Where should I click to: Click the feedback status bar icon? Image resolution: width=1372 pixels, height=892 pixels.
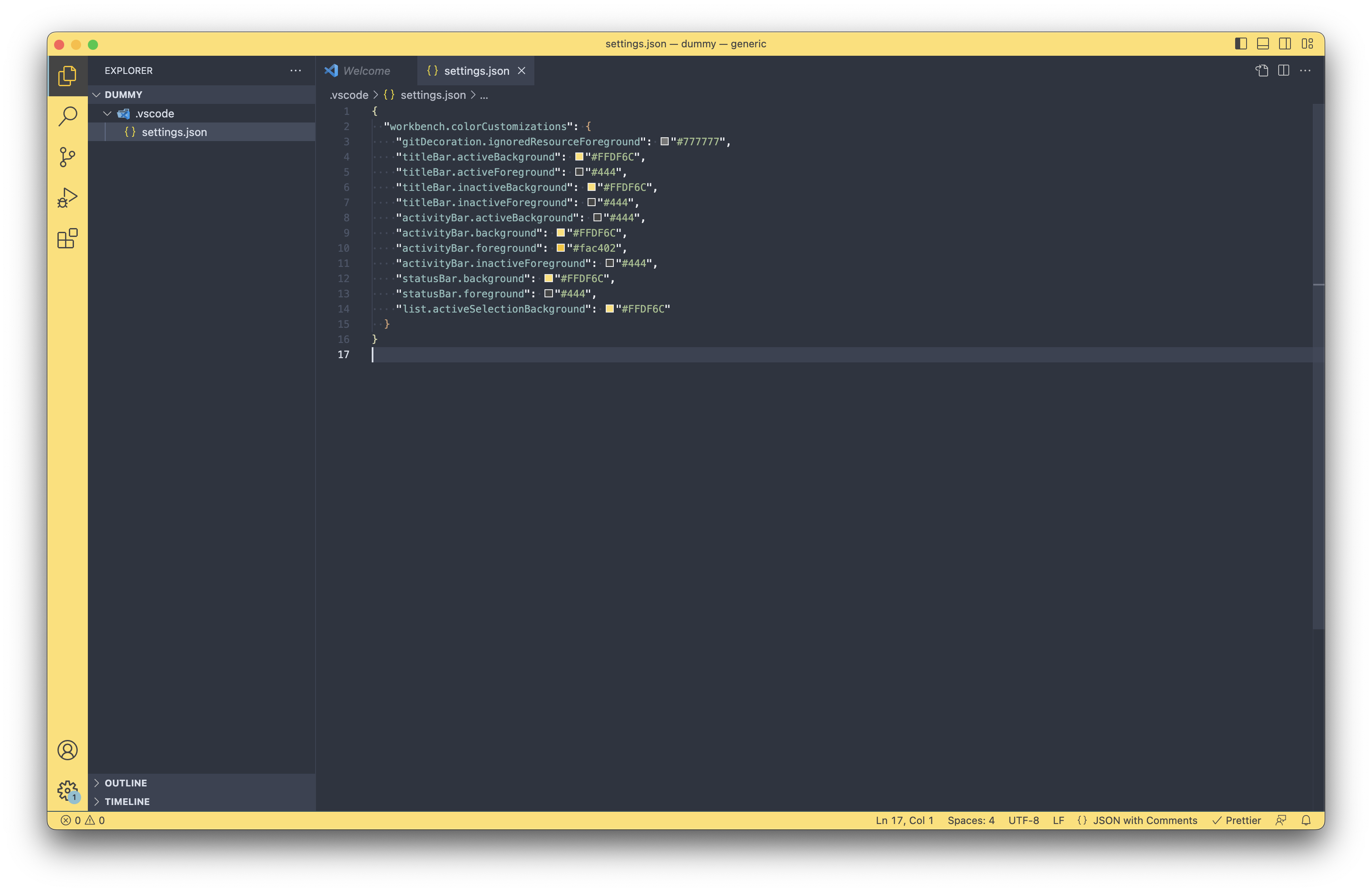click(x=1281, y=820)
